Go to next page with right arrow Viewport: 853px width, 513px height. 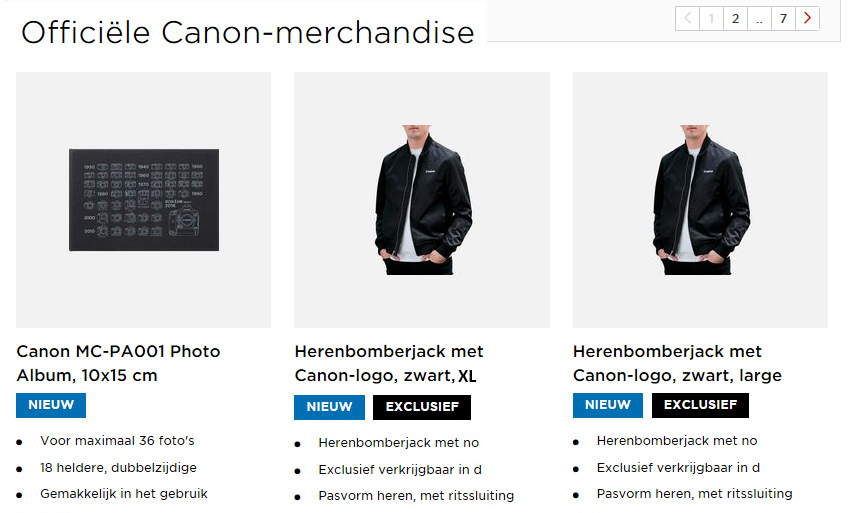tap(808, 18)
